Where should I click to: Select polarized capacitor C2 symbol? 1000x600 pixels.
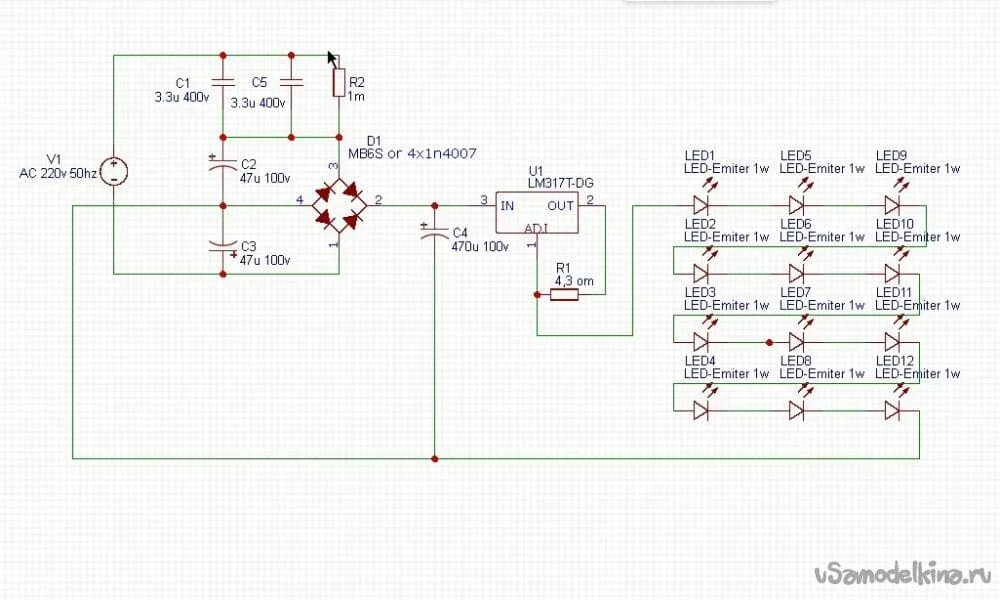pos(223,165)
